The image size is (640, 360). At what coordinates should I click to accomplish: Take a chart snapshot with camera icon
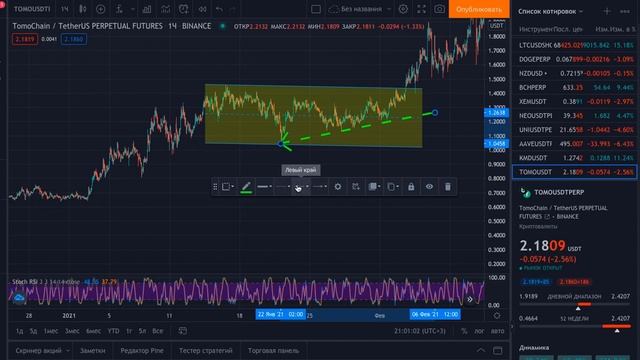click(439, 9)
